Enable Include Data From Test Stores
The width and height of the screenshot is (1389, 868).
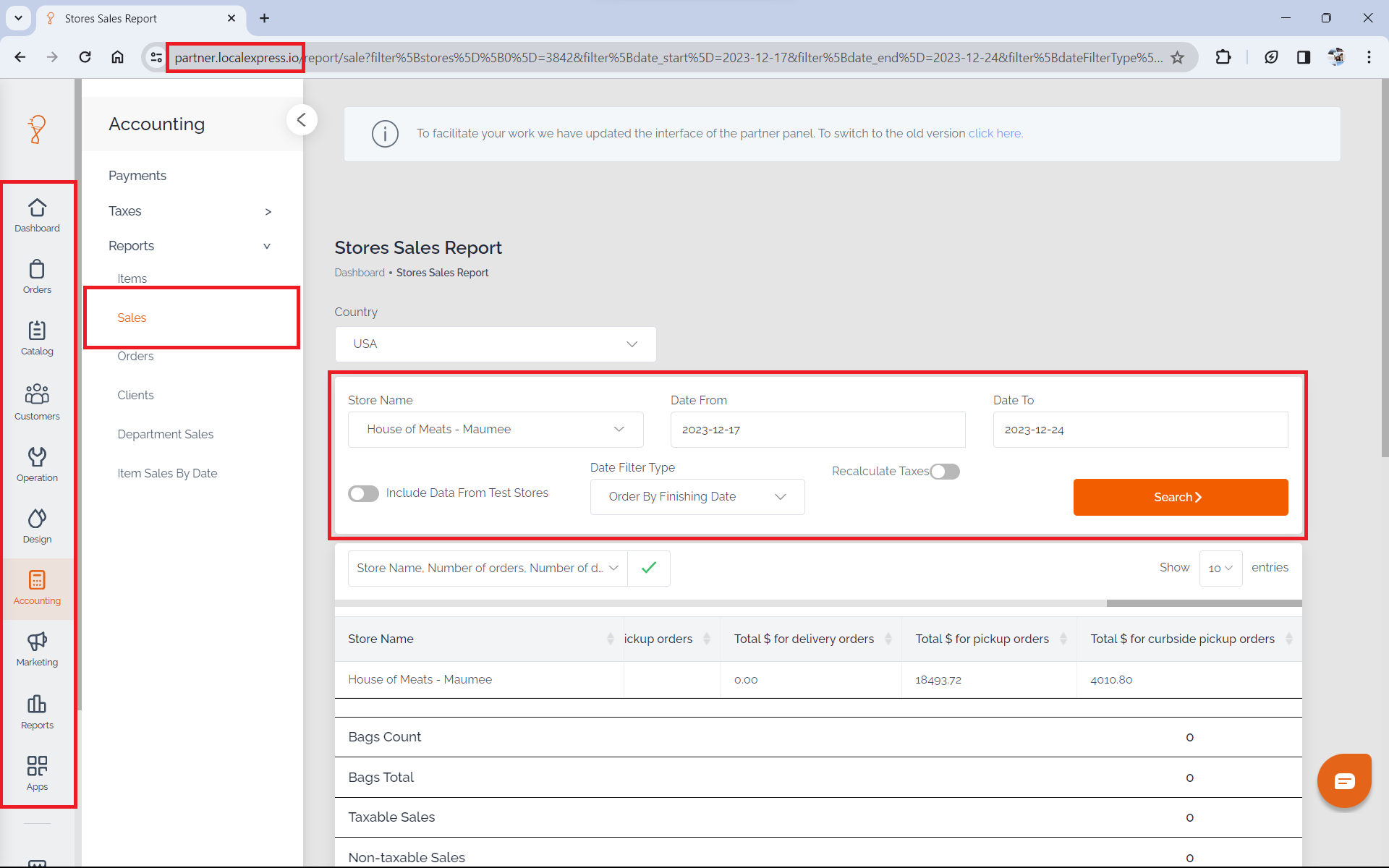[x=363, y=493]
